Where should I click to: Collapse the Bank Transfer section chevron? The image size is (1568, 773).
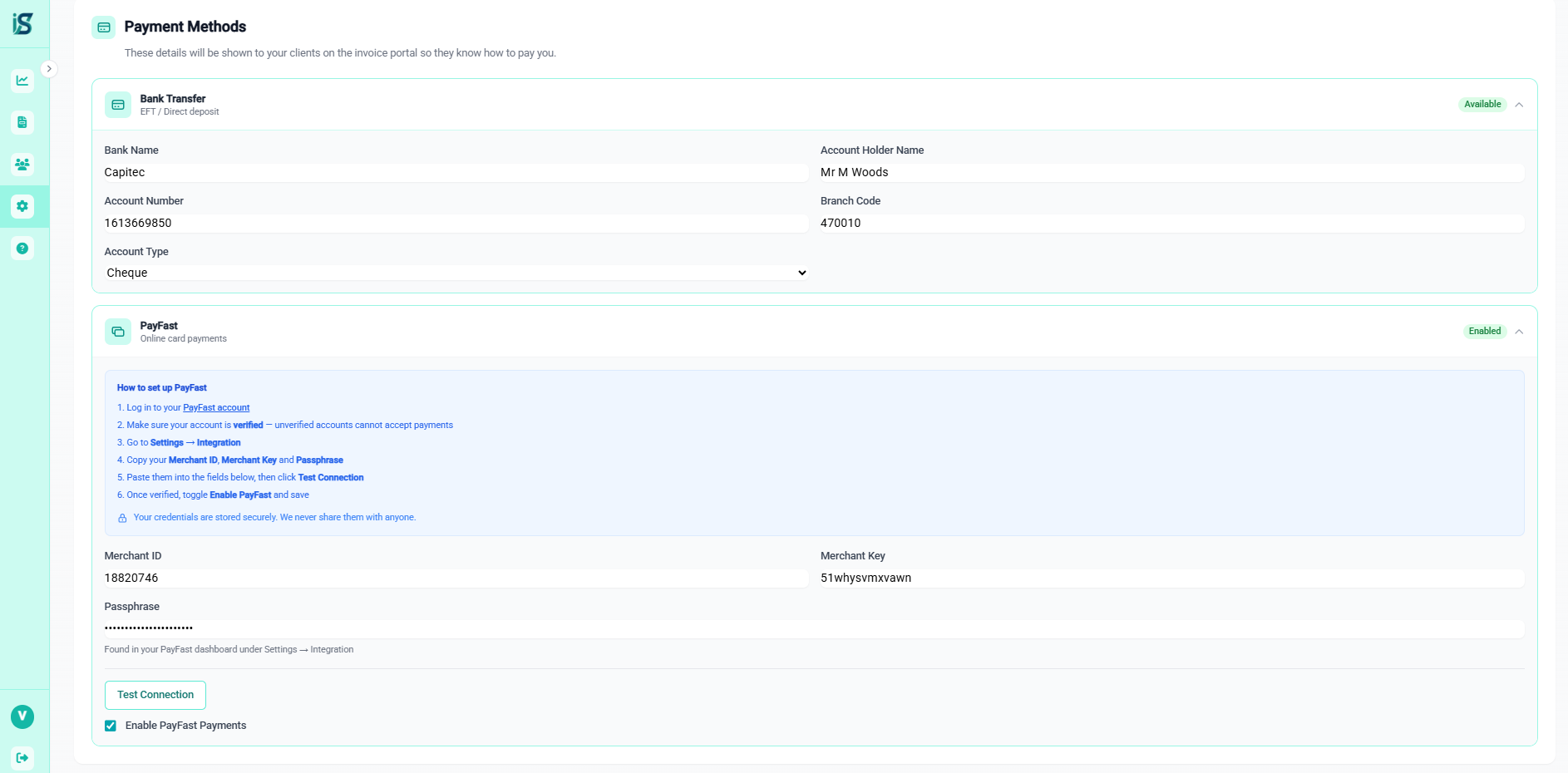coord(1519,105)
